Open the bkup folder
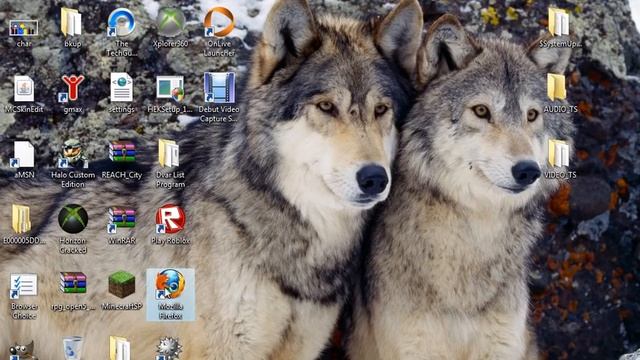The image size is (640, 360). (71, 22)
